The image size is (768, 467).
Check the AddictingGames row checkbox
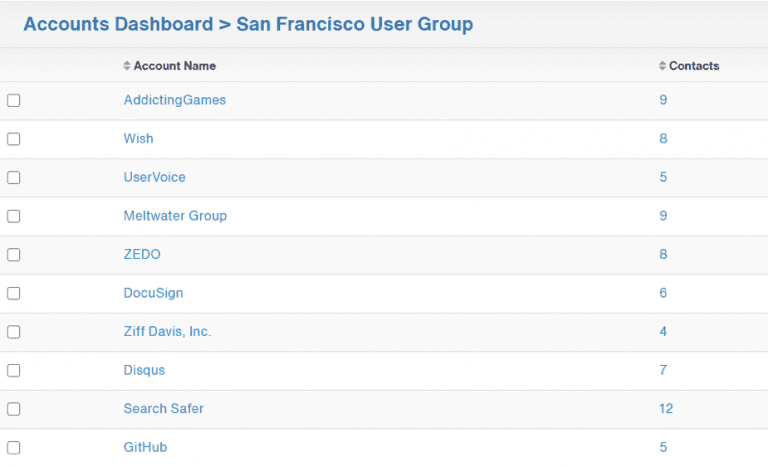pos(14,100)
